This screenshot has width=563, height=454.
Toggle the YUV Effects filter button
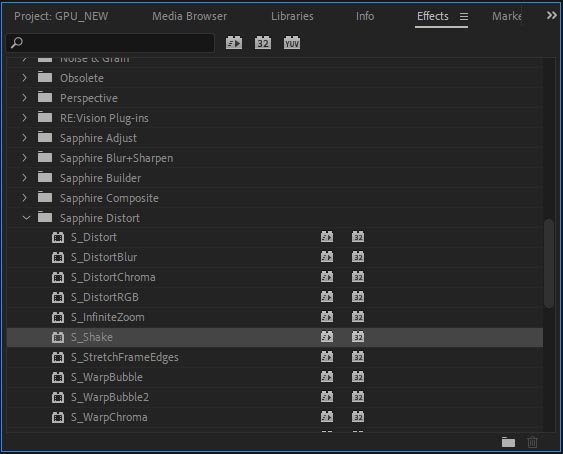pyautogui.click(x=292, y=43)
